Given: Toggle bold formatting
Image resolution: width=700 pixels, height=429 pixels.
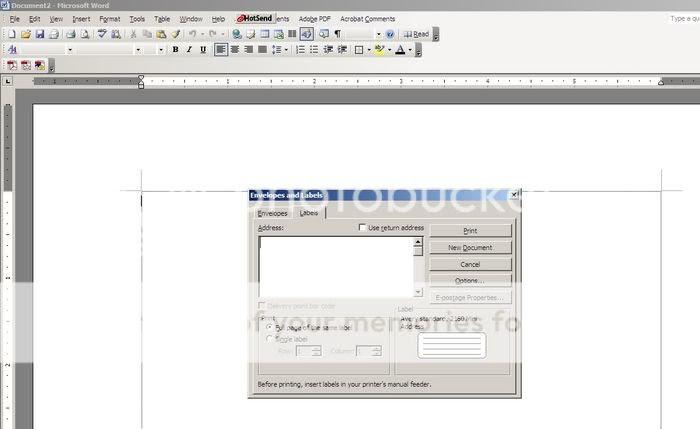Looking at the screenshot, I should tap(175, 50).
